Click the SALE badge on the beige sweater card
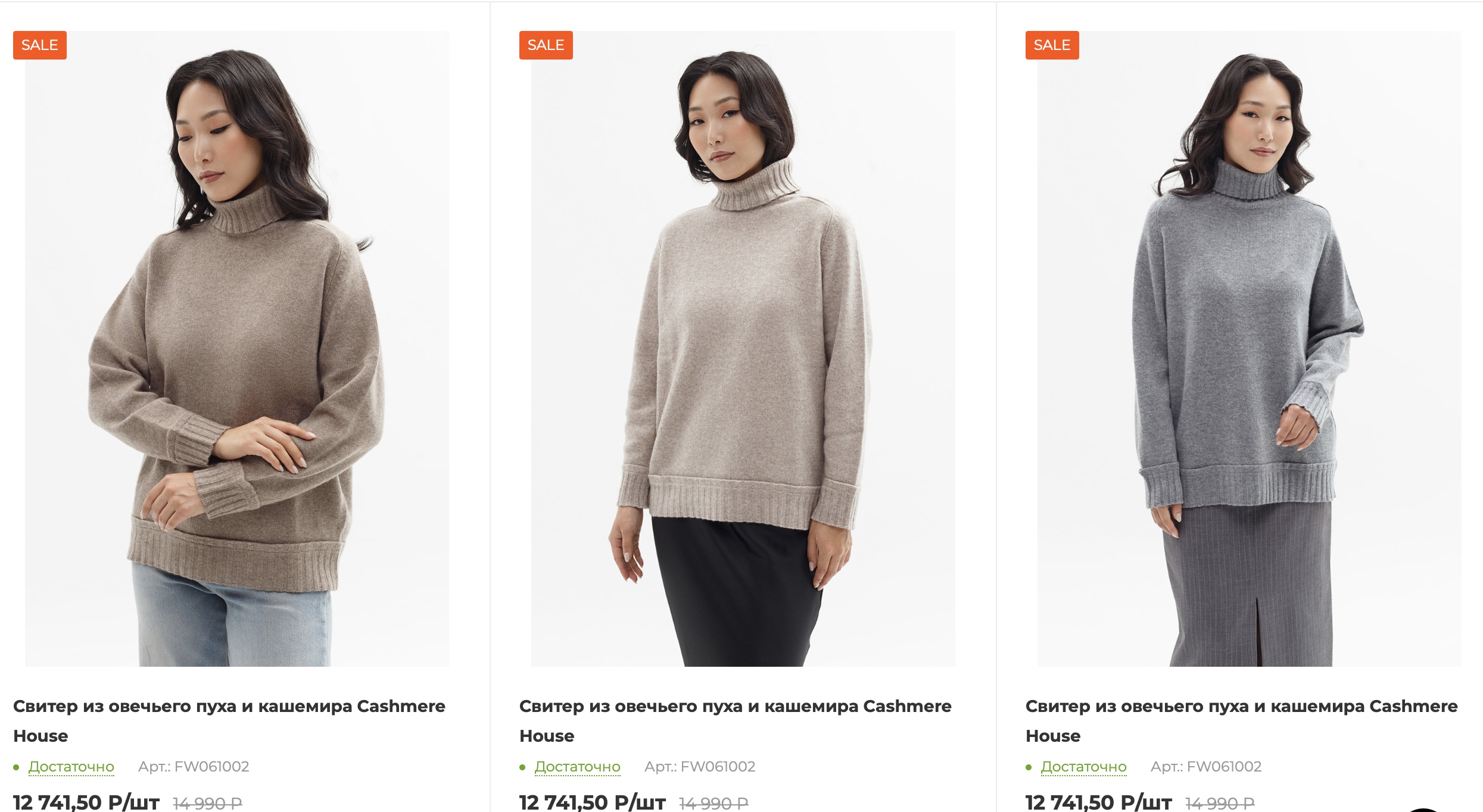This screenshot has width=1483, height=812. click(x=546, y=45)
